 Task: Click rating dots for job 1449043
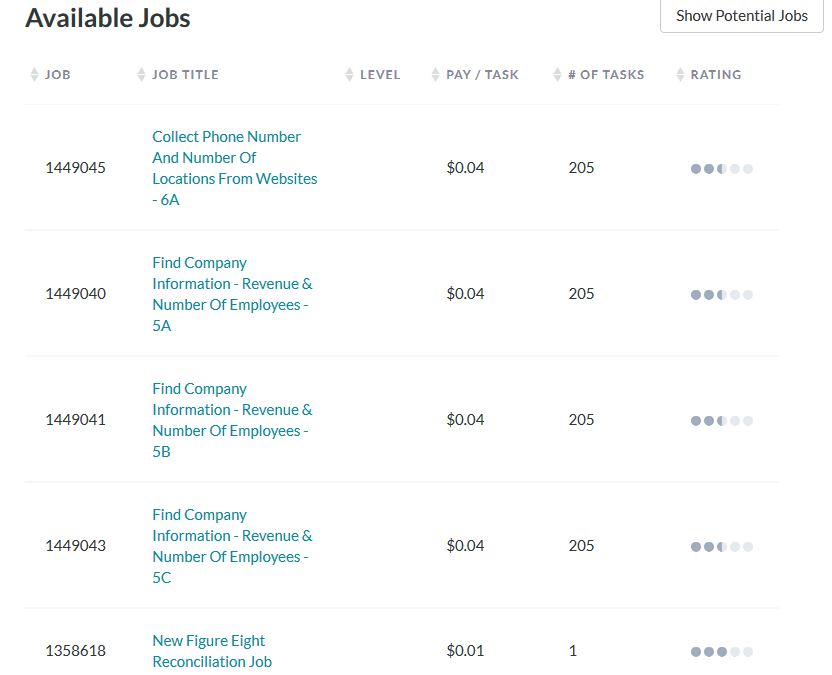721,547
